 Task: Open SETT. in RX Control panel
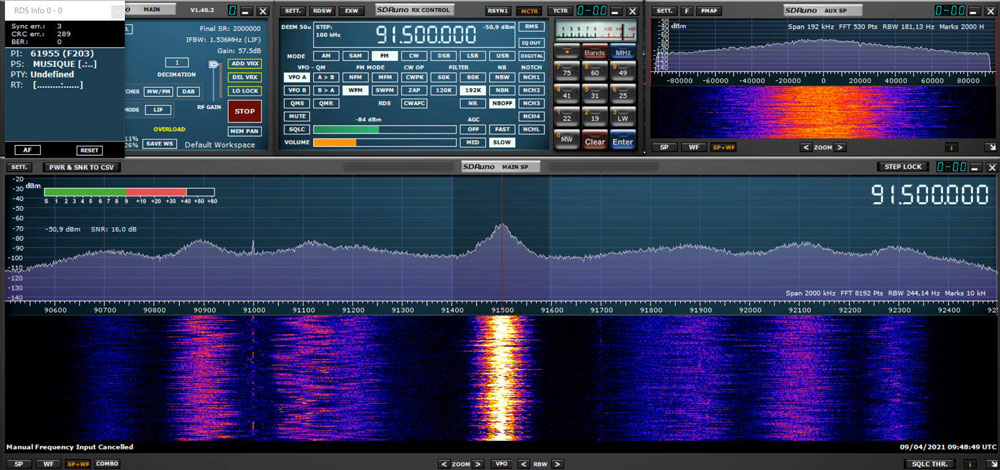point(293,11)
